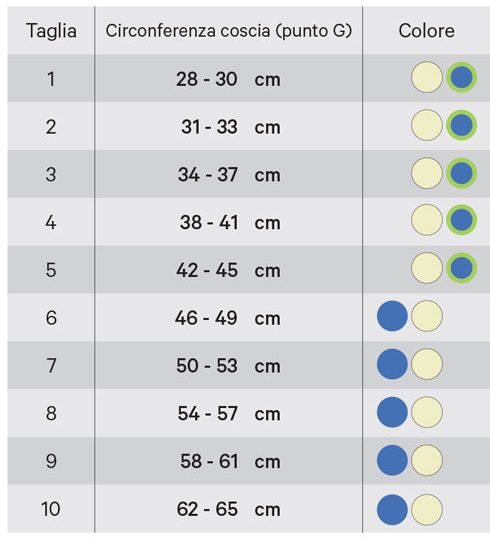Click size number 5 in Taglia column
The width and height of the screenshot is (490, 538).
[51, 270]
